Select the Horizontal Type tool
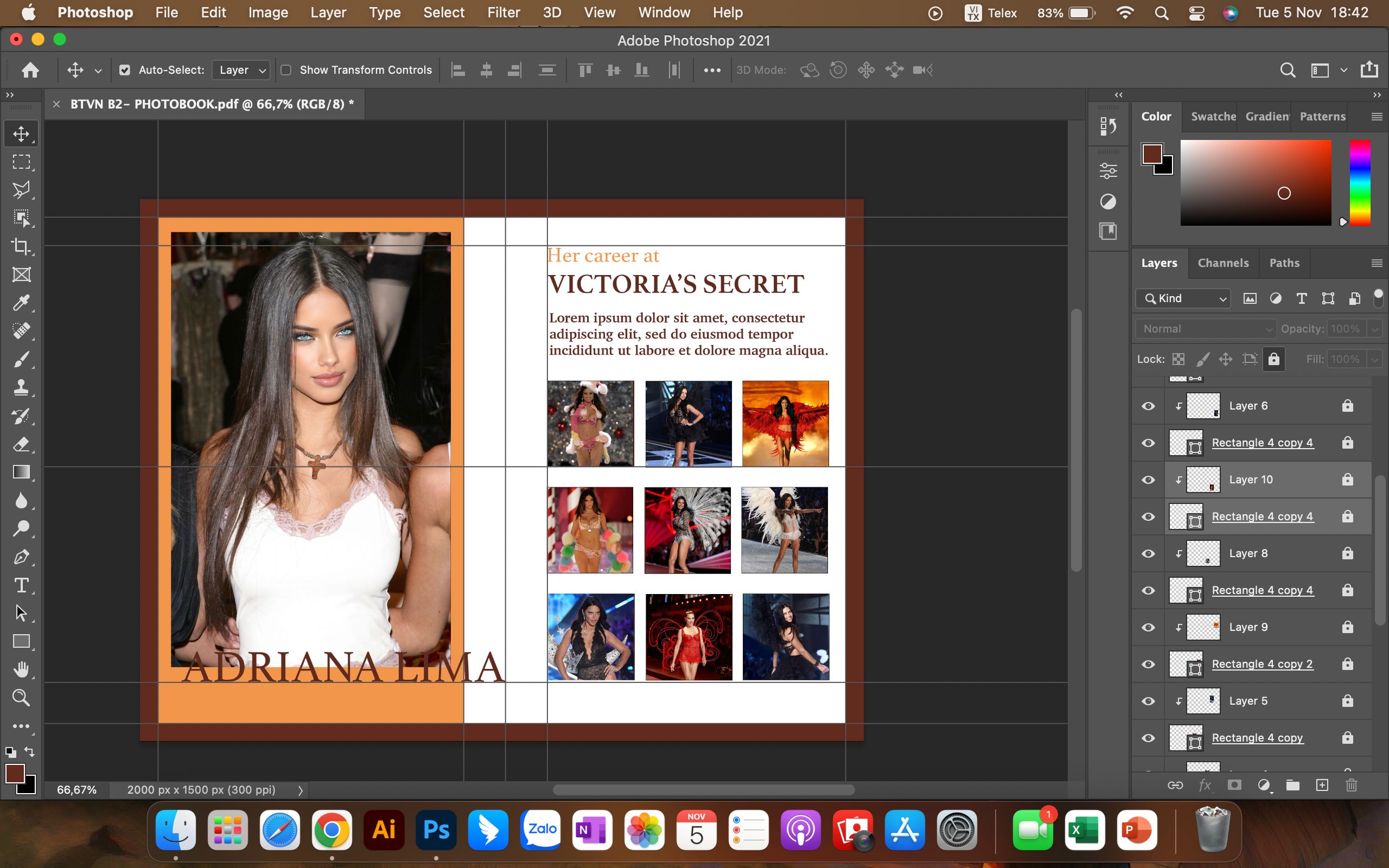Image resolution: width=1389 pixels, height=868 pixels. tap(21, 585)
